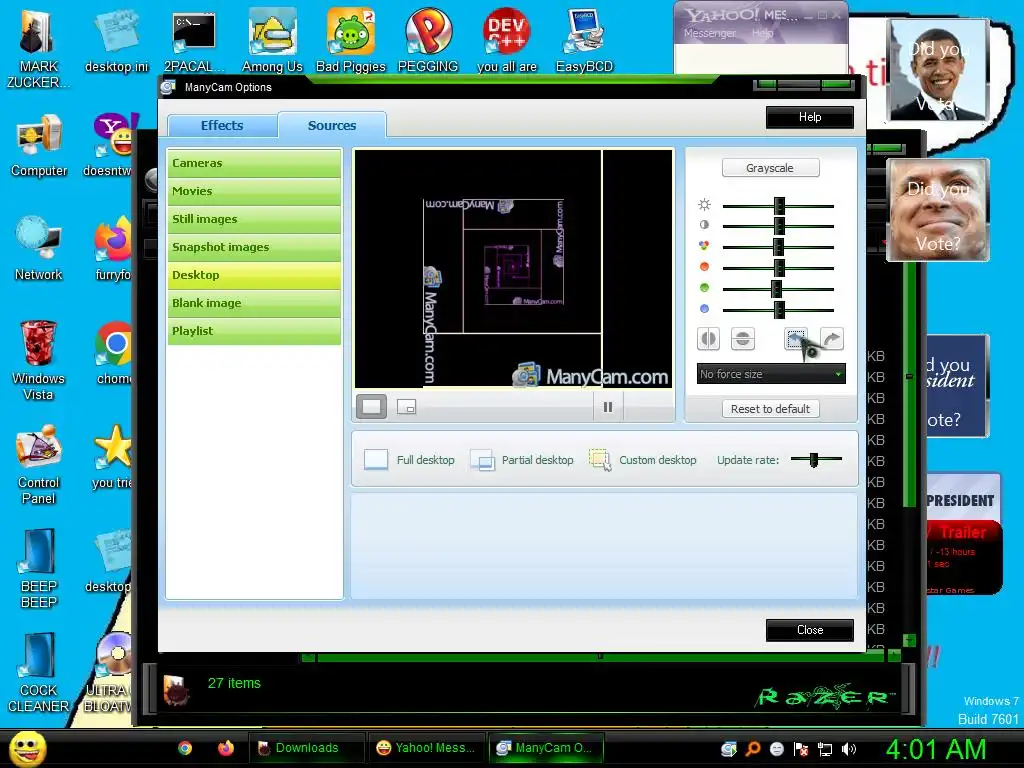The height and width of the screenshot is (768, 1024).
Task: Choose the Full desktop capture option
Action: tap(409, 460)
